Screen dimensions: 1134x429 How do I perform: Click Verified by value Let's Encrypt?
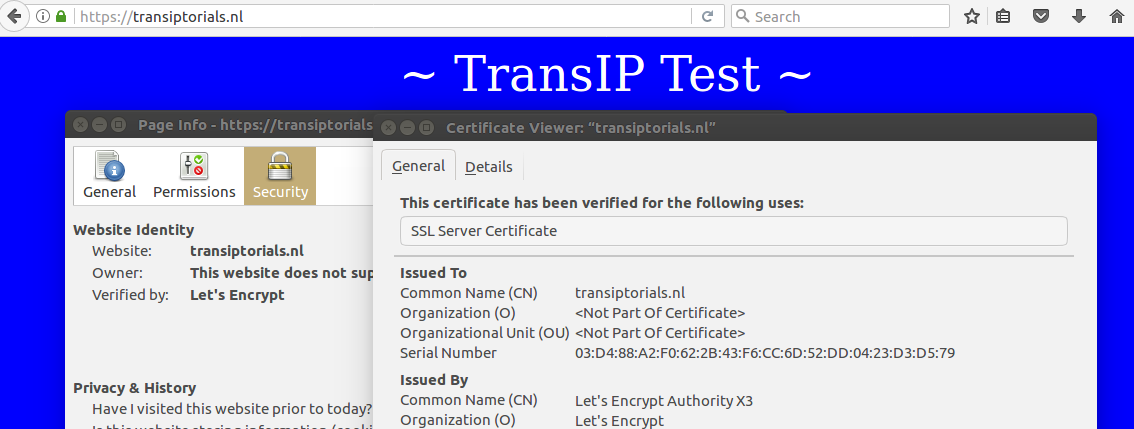tap(237, 295)
